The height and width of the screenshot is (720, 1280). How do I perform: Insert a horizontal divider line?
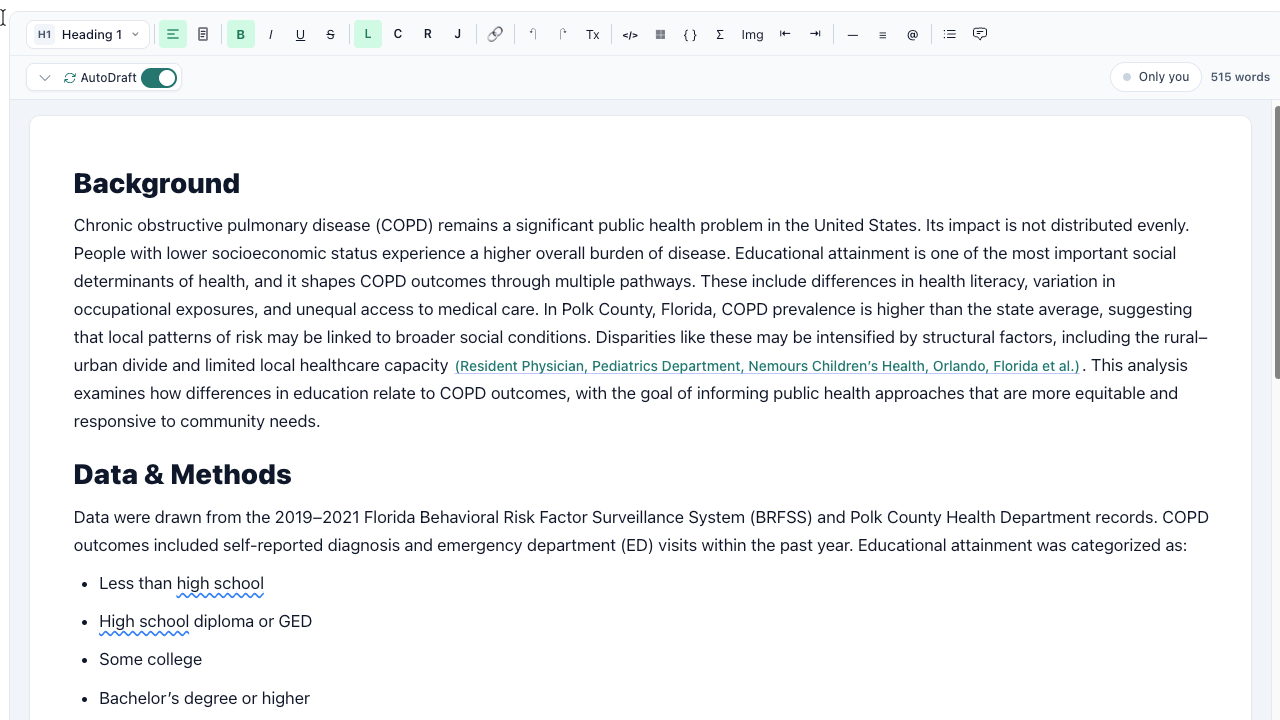point(852,34)
